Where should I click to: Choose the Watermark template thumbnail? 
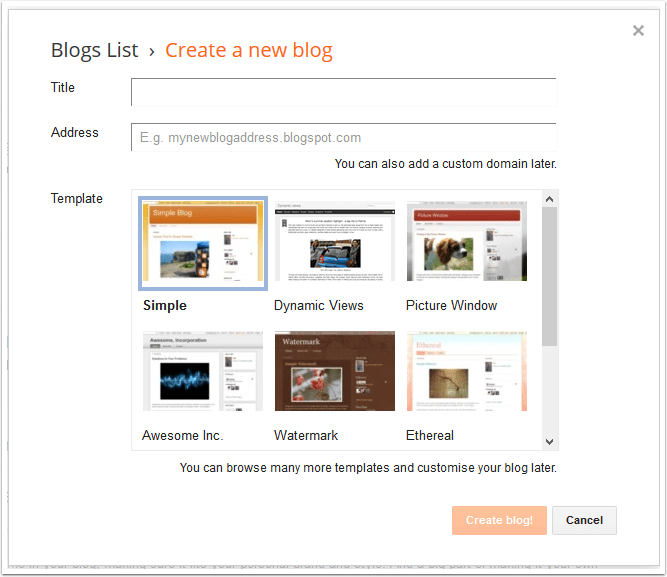[x=335, y=372]
